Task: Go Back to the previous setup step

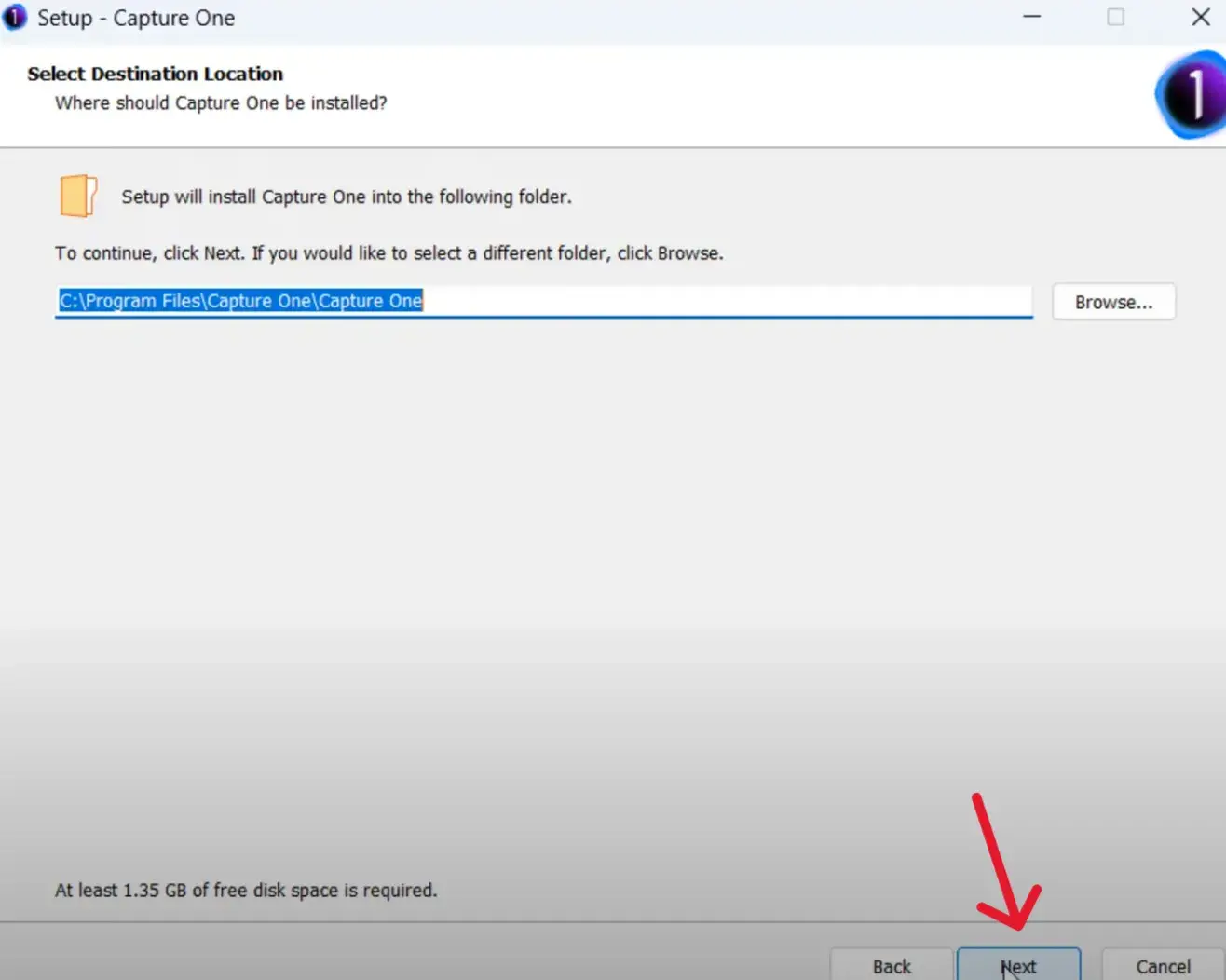Action: (x=891, y=966)
